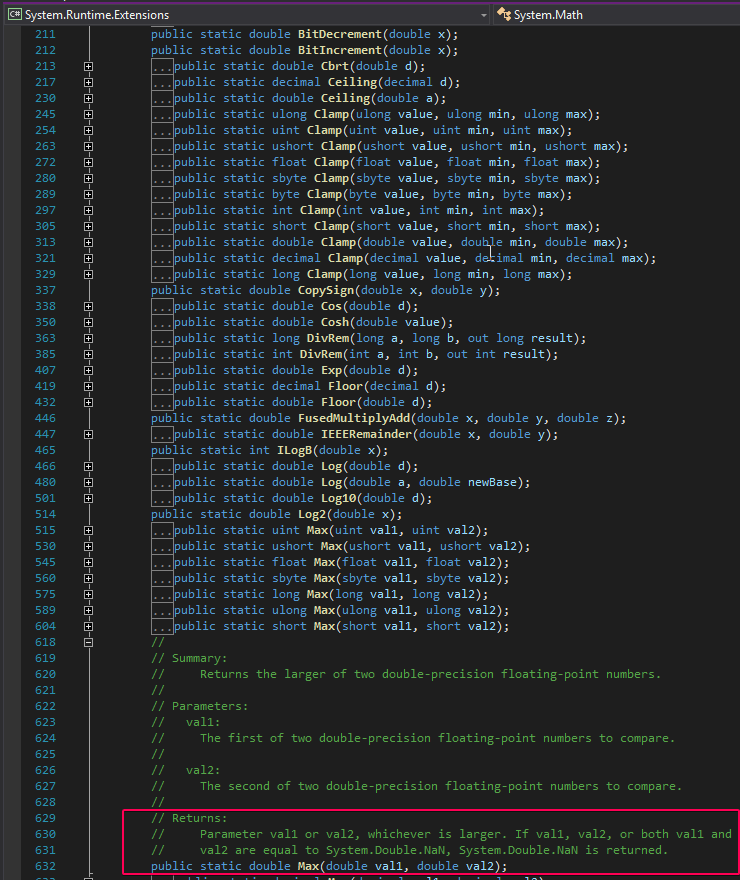The image size is (740, 880).
Task: Expand the double Floor region on line 432
Action: point(88,402)
